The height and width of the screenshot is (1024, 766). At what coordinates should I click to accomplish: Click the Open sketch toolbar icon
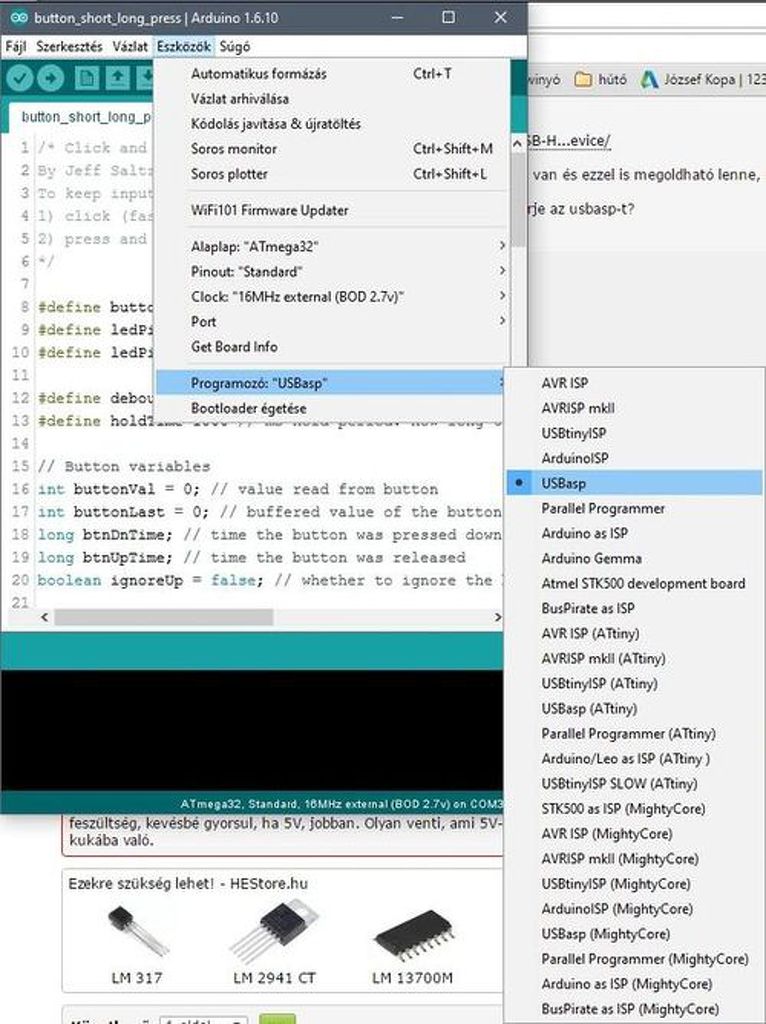118,78
